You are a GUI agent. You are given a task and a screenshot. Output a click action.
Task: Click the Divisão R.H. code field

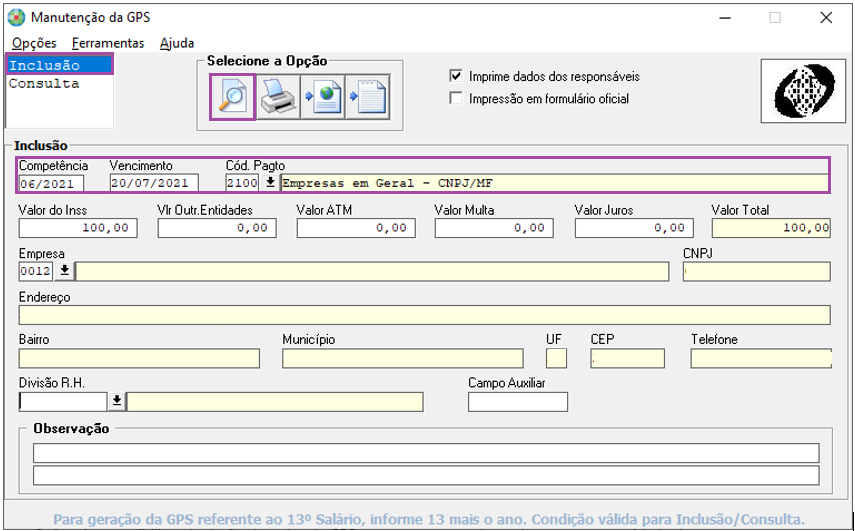point(62,402)
